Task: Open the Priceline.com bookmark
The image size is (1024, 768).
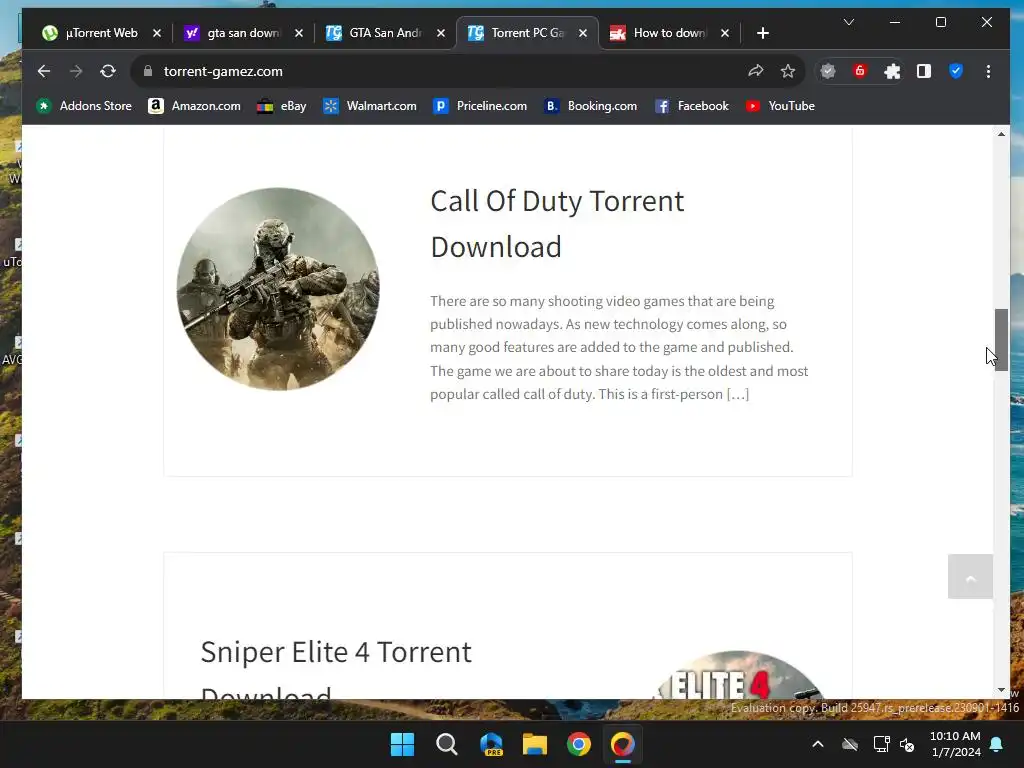Action: pos(480,106)
